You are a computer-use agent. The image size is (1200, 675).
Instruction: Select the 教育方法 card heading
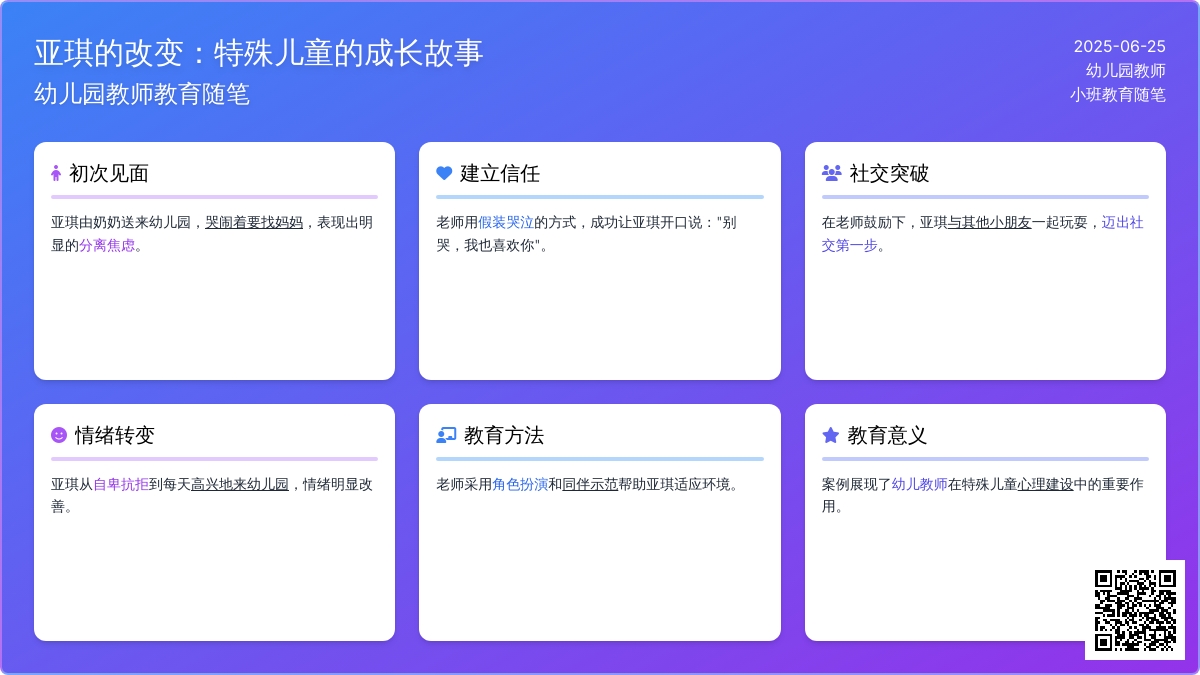[x=504, y=435]
